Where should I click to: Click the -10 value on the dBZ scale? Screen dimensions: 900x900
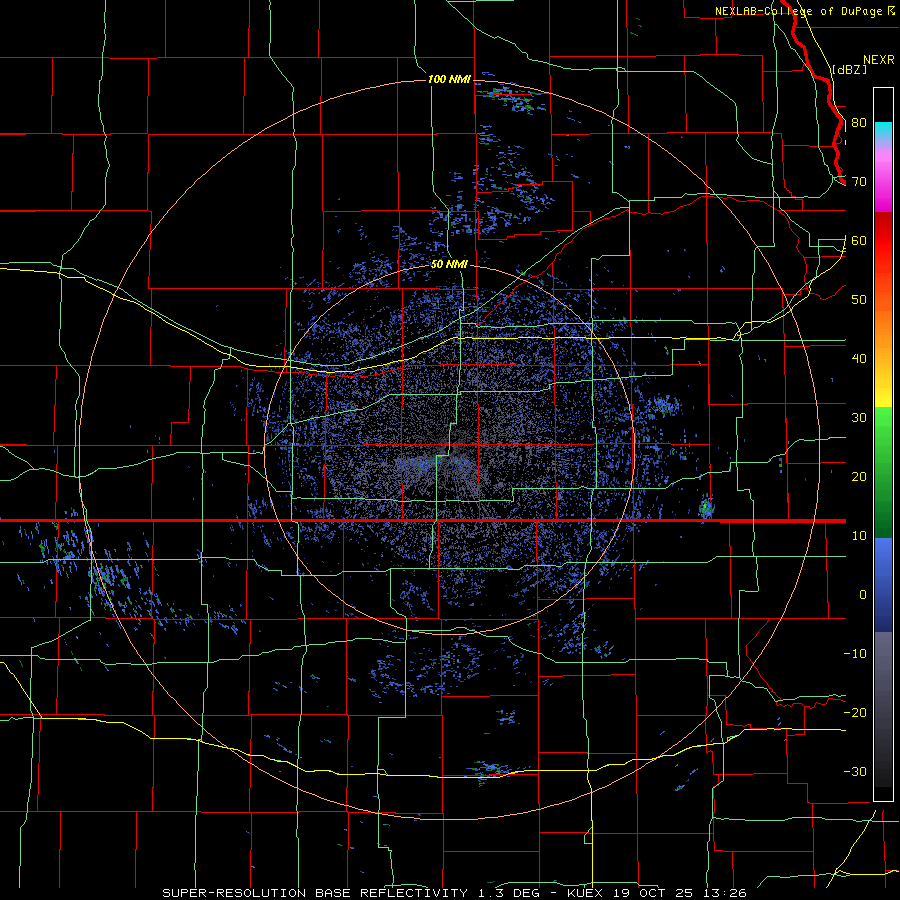(x=855, y=654)
